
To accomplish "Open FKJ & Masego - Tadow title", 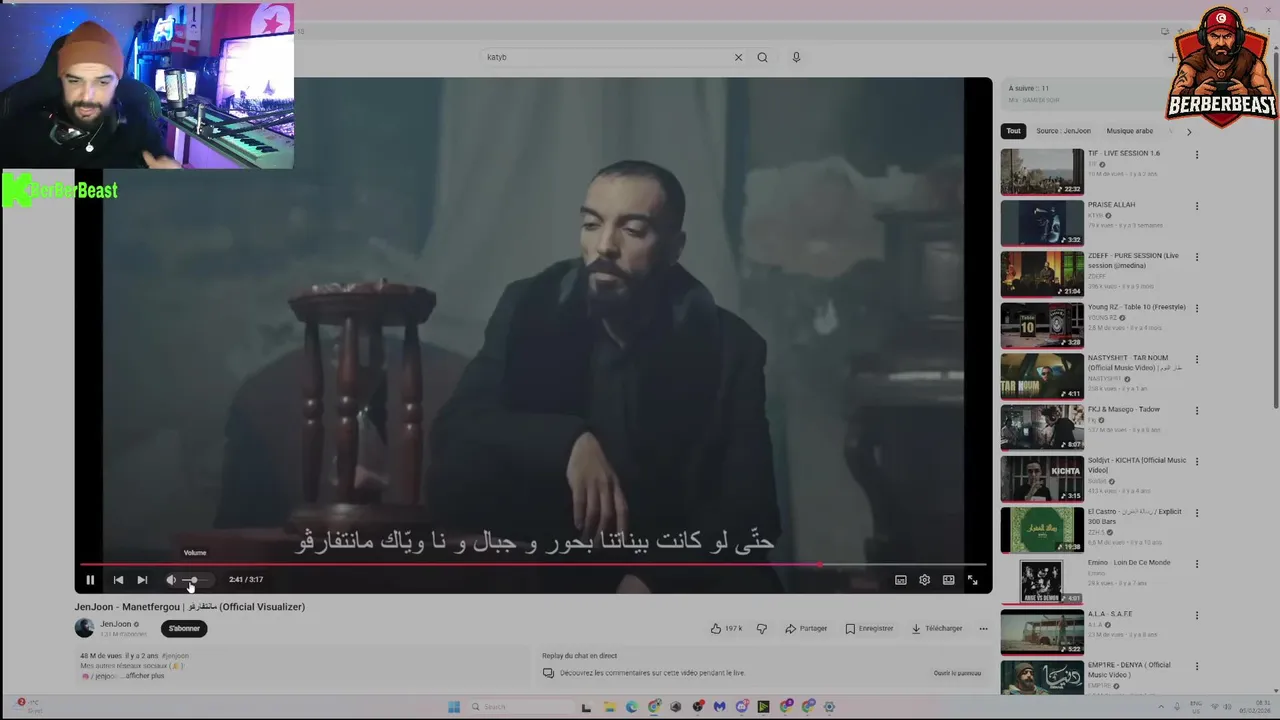I will (1124, 409).
